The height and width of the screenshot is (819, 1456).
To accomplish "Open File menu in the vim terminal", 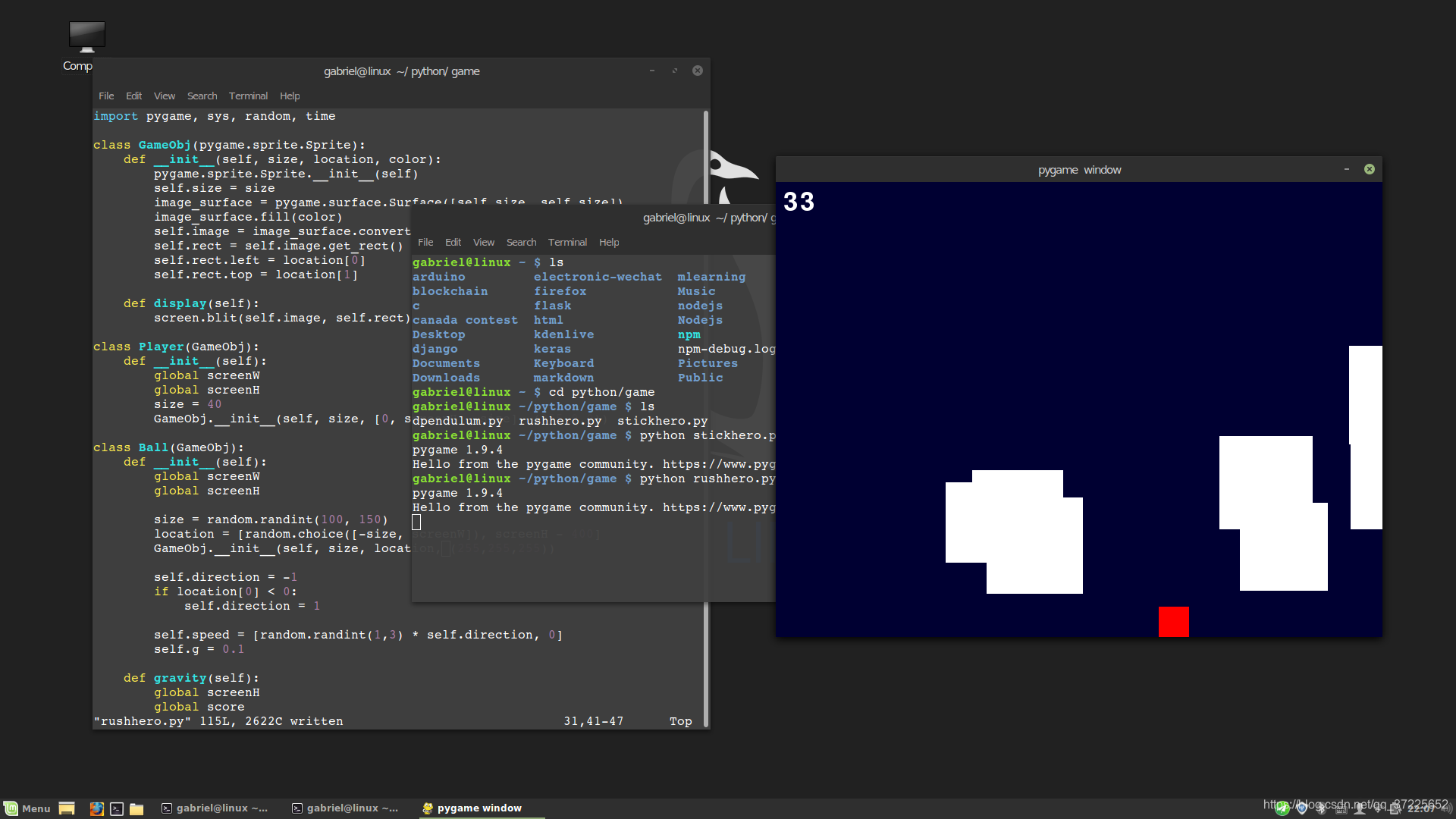I will point(106,96).
